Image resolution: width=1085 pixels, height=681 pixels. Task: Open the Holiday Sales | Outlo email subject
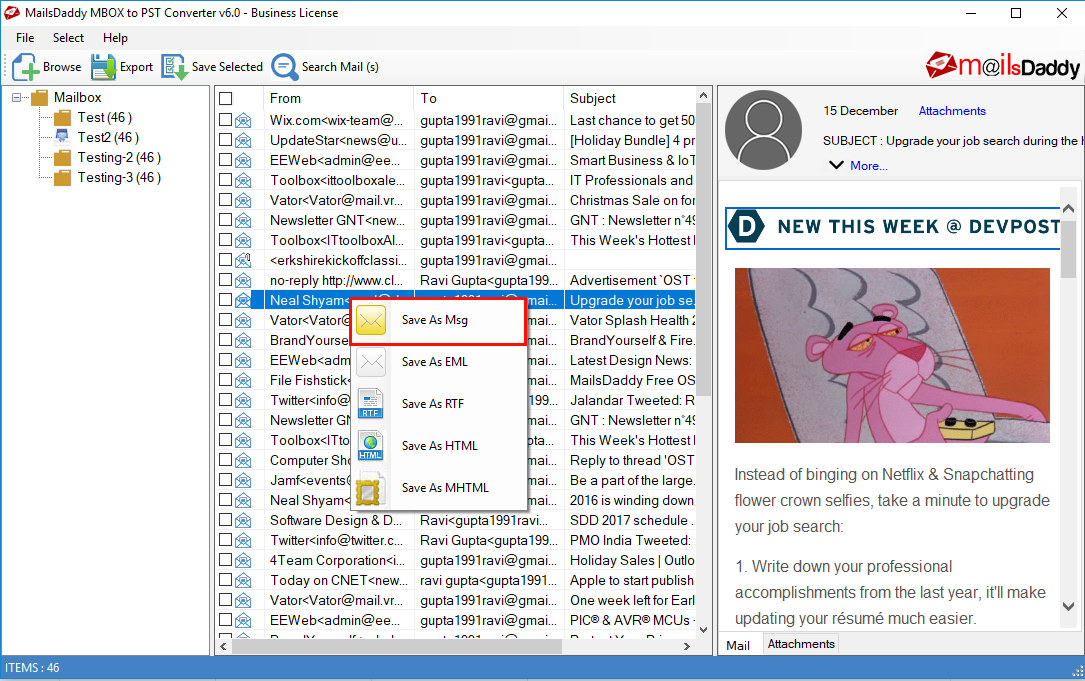(x=632, y=561)
